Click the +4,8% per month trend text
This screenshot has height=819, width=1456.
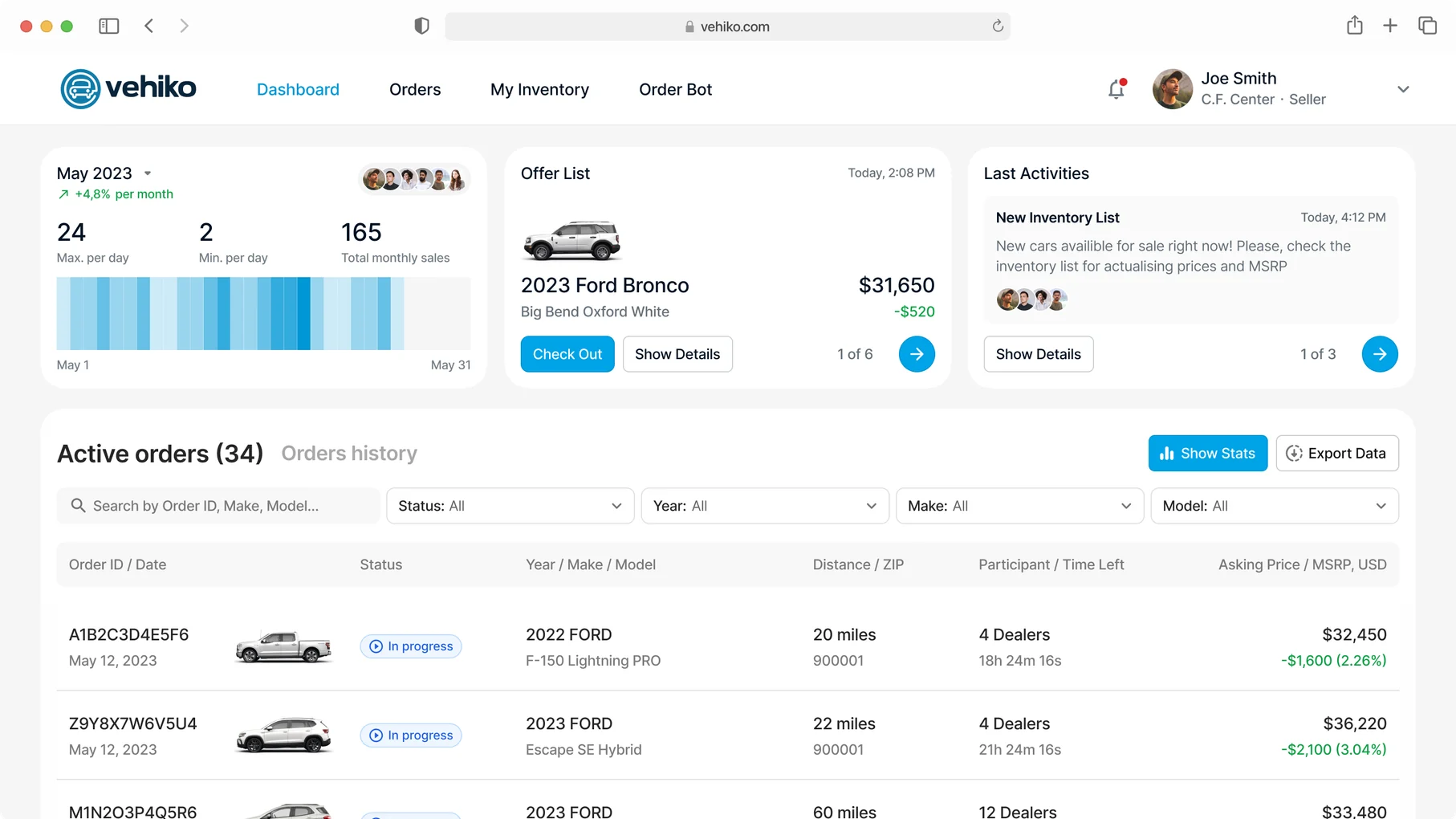click(124, 194)
